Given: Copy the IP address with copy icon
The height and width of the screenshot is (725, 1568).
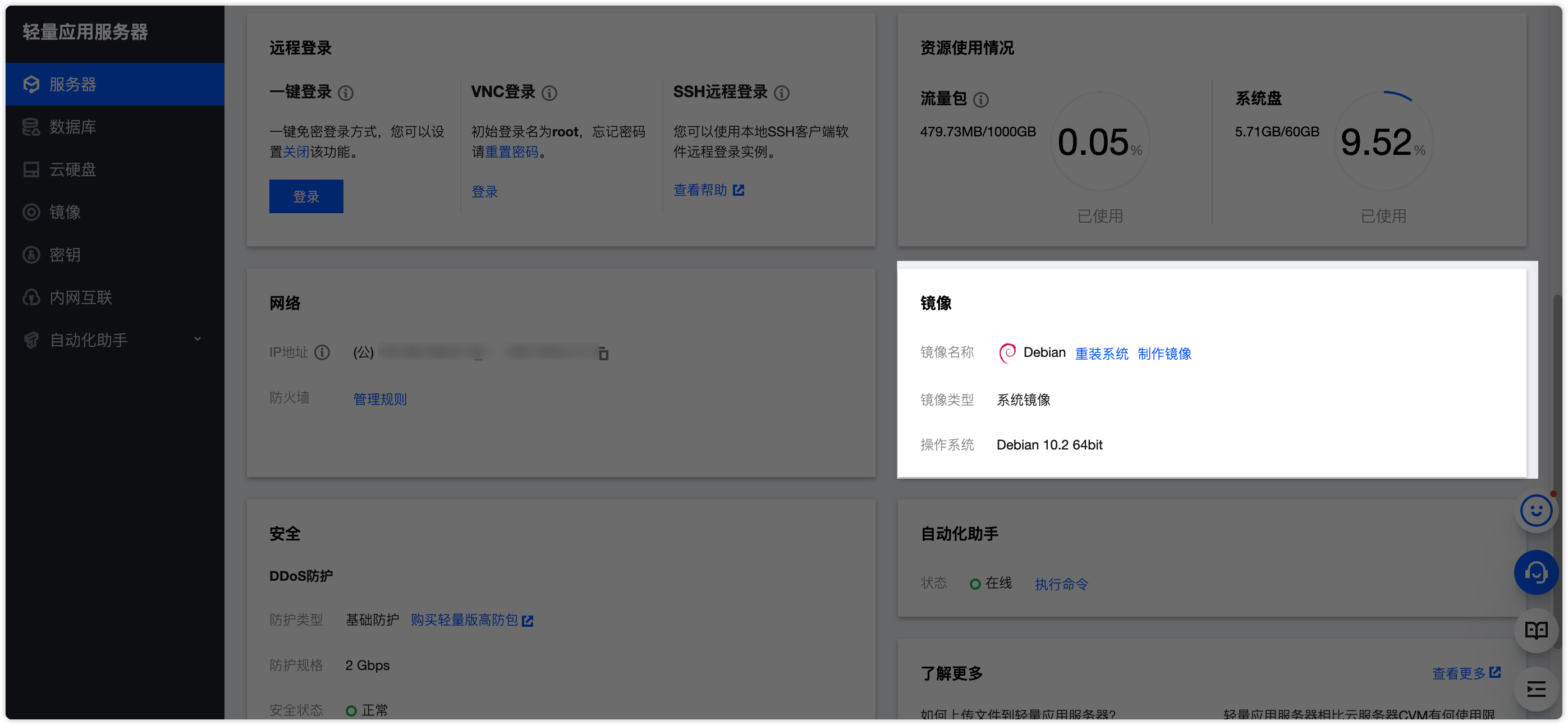Looking at the screenshot, I should 603,353.
